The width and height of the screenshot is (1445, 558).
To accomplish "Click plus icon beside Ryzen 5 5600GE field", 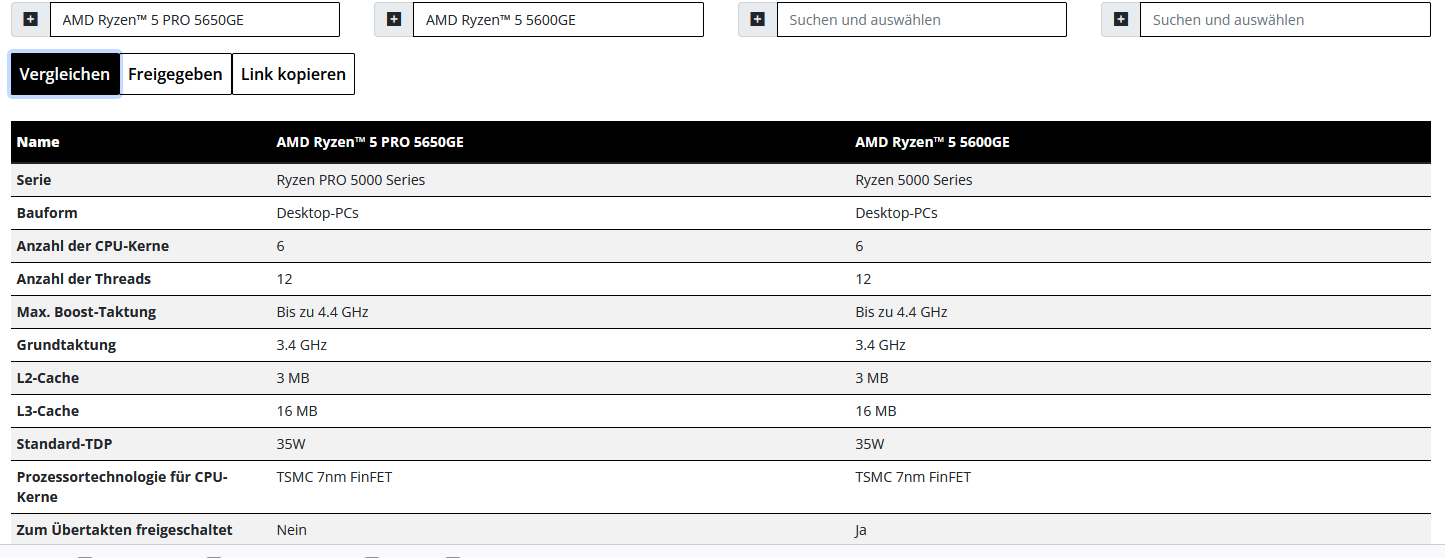I will 393,19.
